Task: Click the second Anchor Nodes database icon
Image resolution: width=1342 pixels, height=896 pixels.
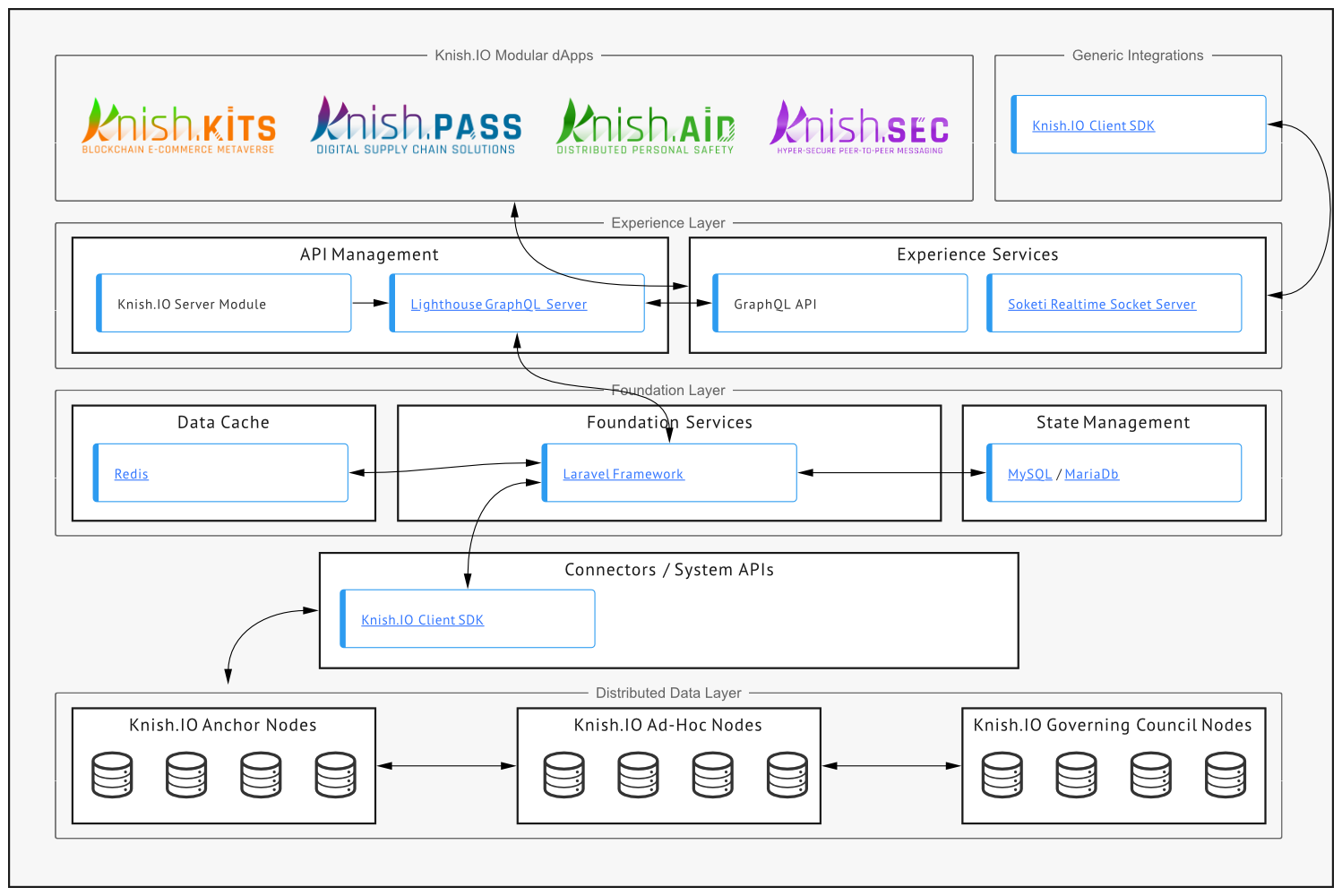Action: pyautogui.click(x=186, y=775)
